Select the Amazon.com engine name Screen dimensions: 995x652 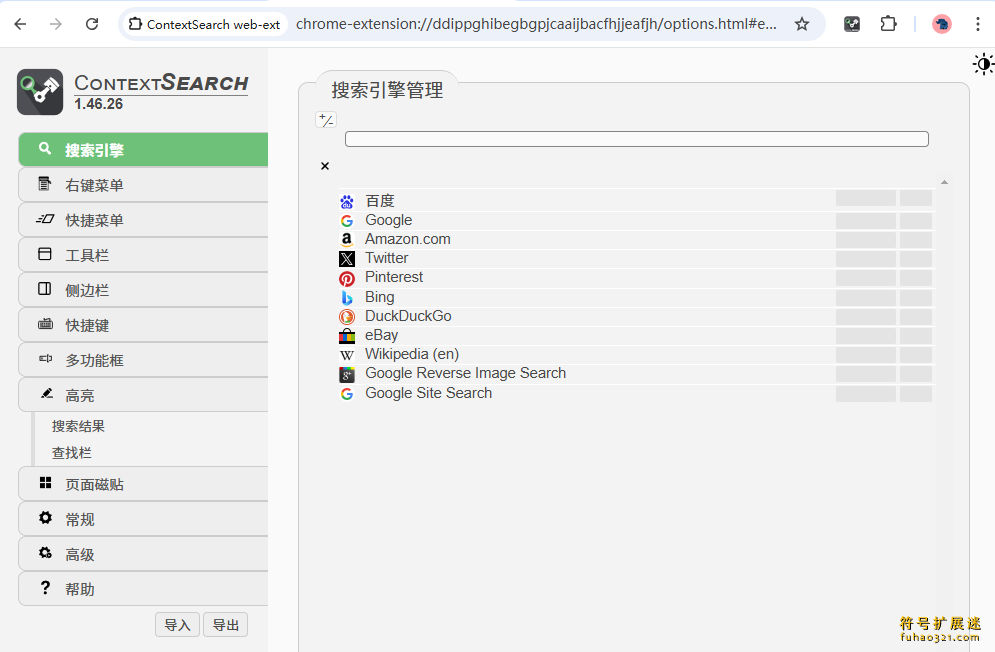[407, 239]
